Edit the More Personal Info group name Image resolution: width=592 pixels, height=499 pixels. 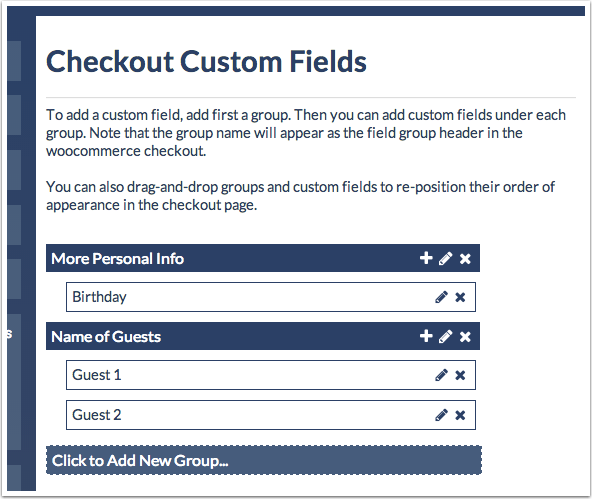(x=446, y=259)
